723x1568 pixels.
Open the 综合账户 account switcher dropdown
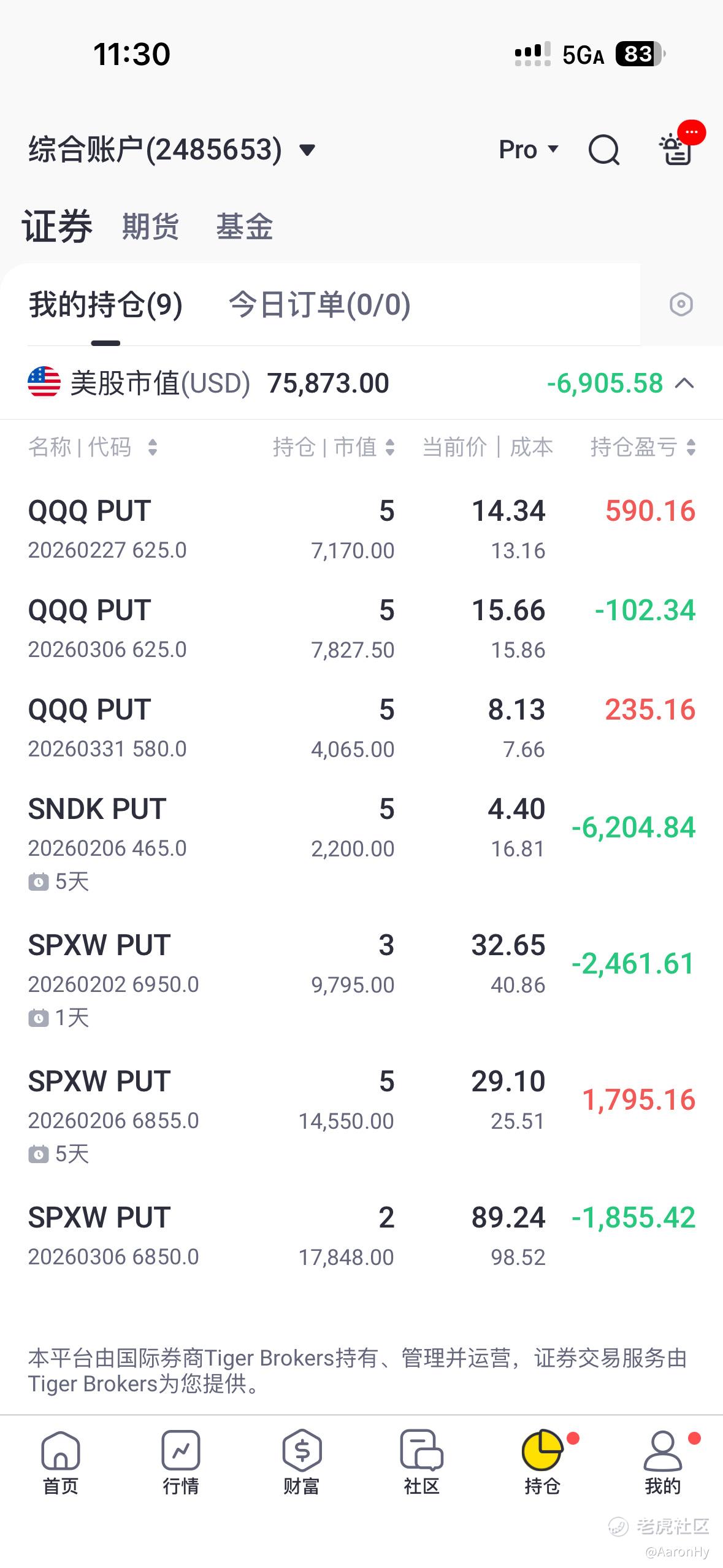pos(172,150)
